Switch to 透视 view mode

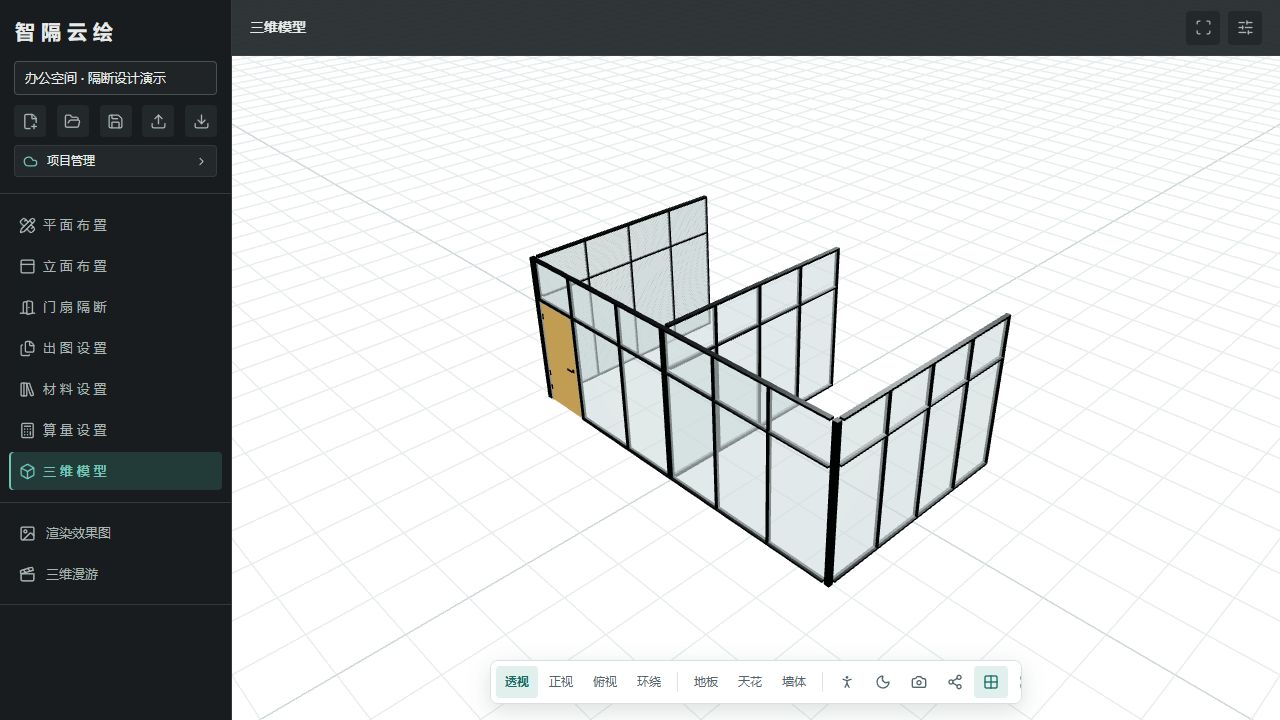517,682
